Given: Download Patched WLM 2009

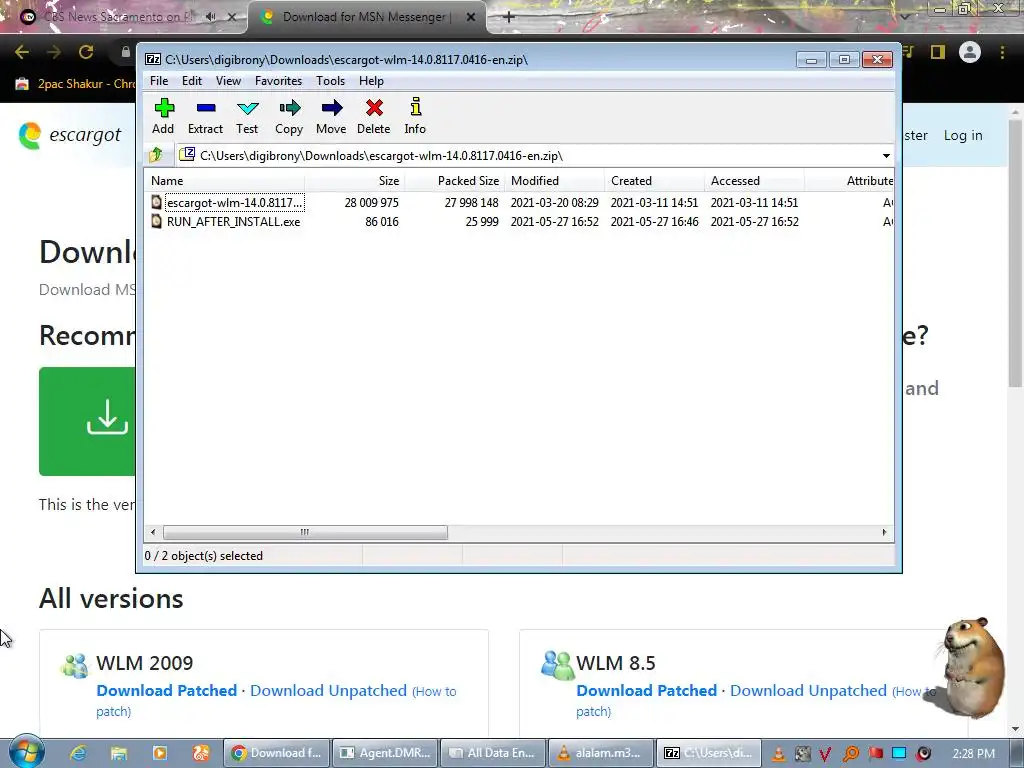Looking at the screenshot, I should tap(167, 691).
